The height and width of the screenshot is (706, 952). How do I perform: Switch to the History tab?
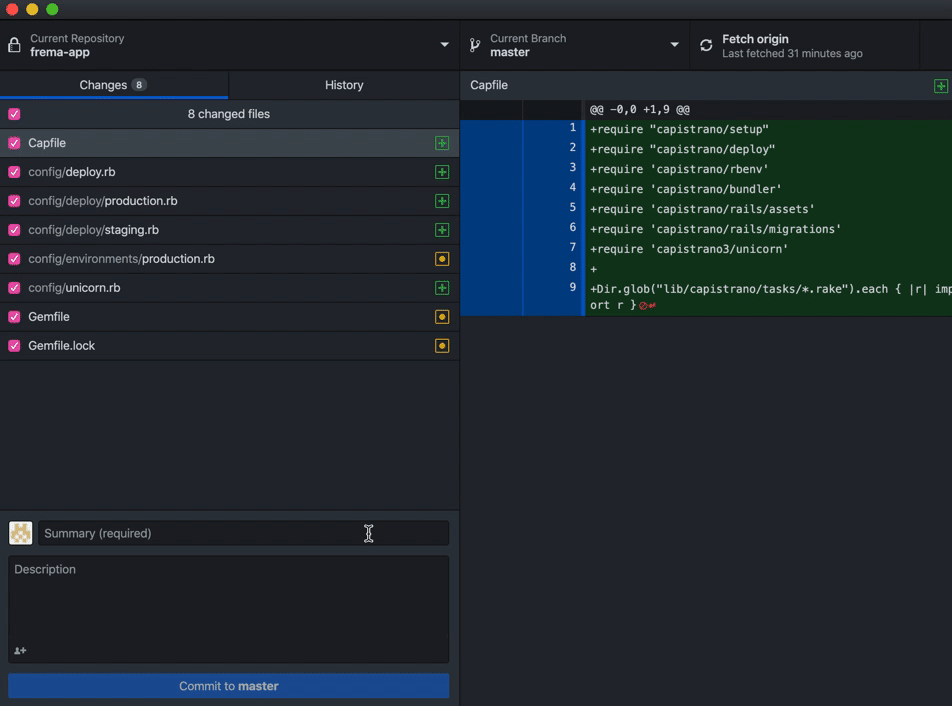click(344, 85)
